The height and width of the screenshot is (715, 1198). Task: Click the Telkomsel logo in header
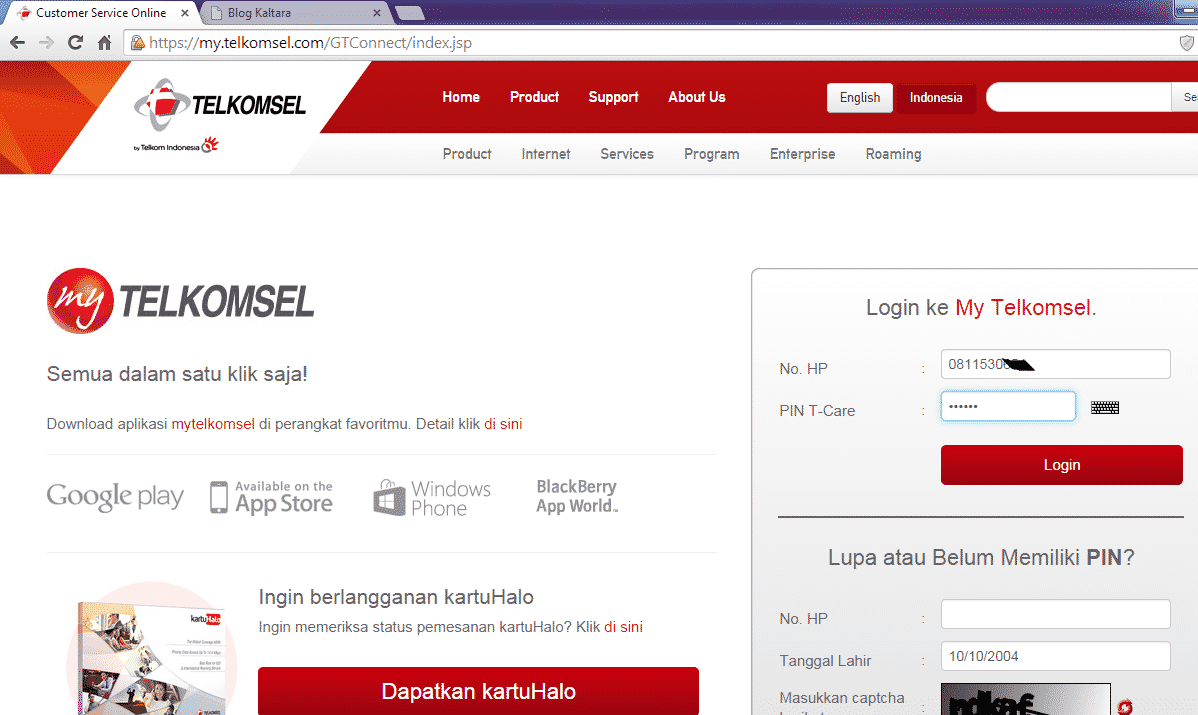(x=220, y=105)
